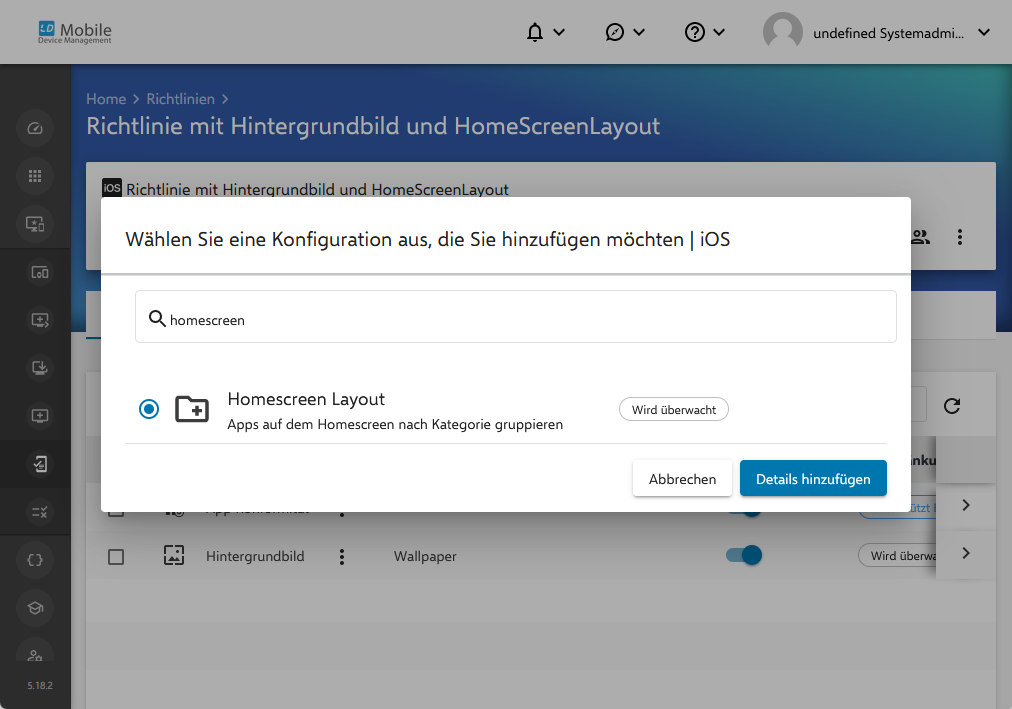Click the user avatar picture
1012x709 pixels.
pos(782,32)
